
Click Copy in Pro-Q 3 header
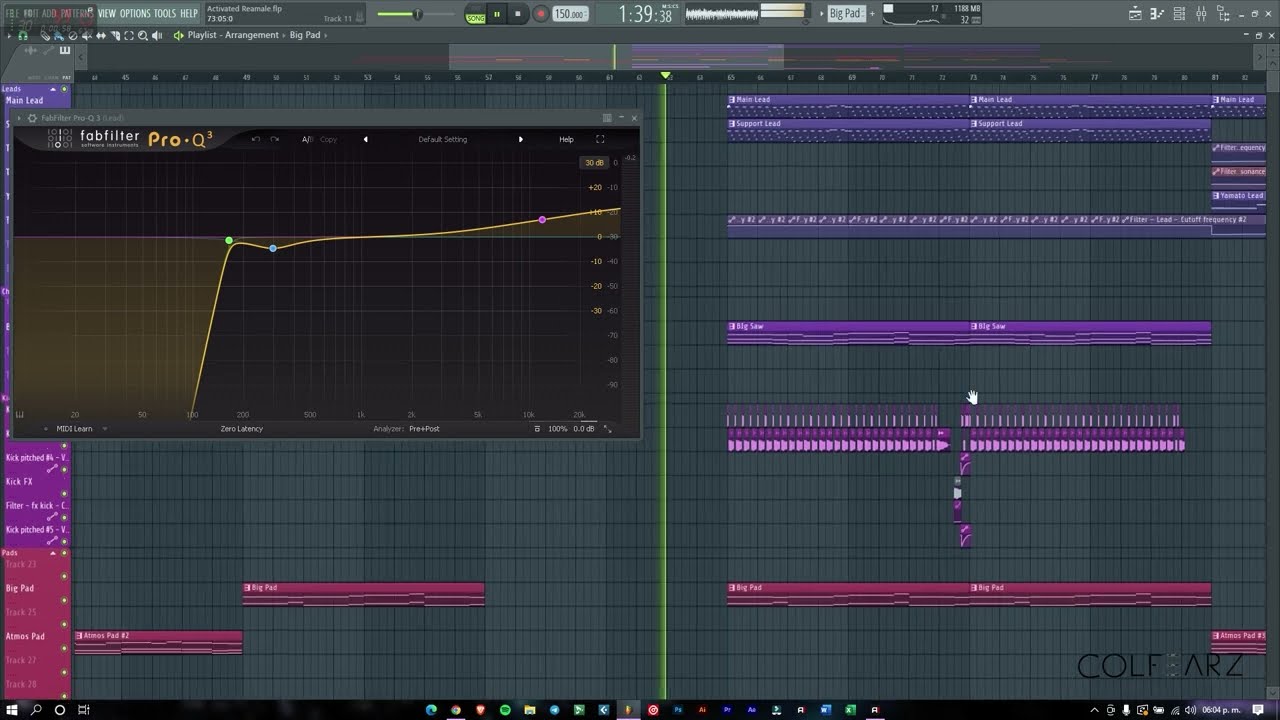click(x=328, y=140)
